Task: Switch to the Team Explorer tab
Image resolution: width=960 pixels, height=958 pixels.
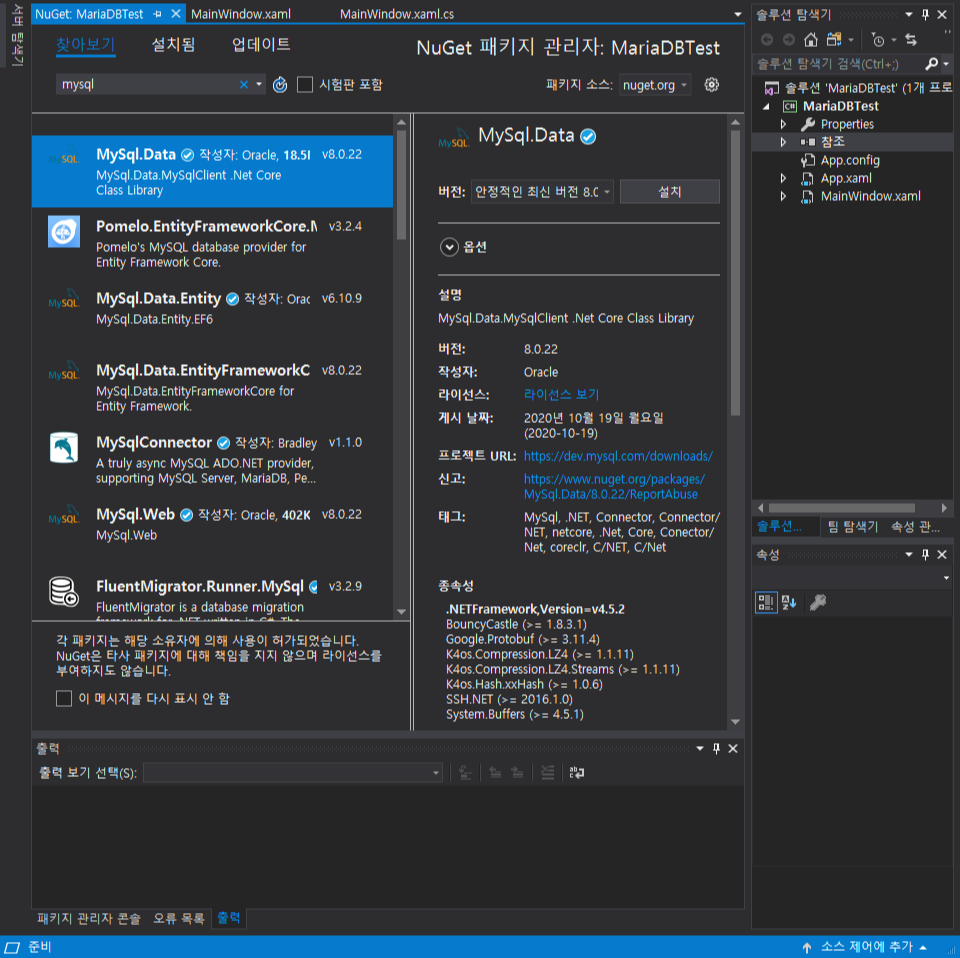Action: point(853,526)
